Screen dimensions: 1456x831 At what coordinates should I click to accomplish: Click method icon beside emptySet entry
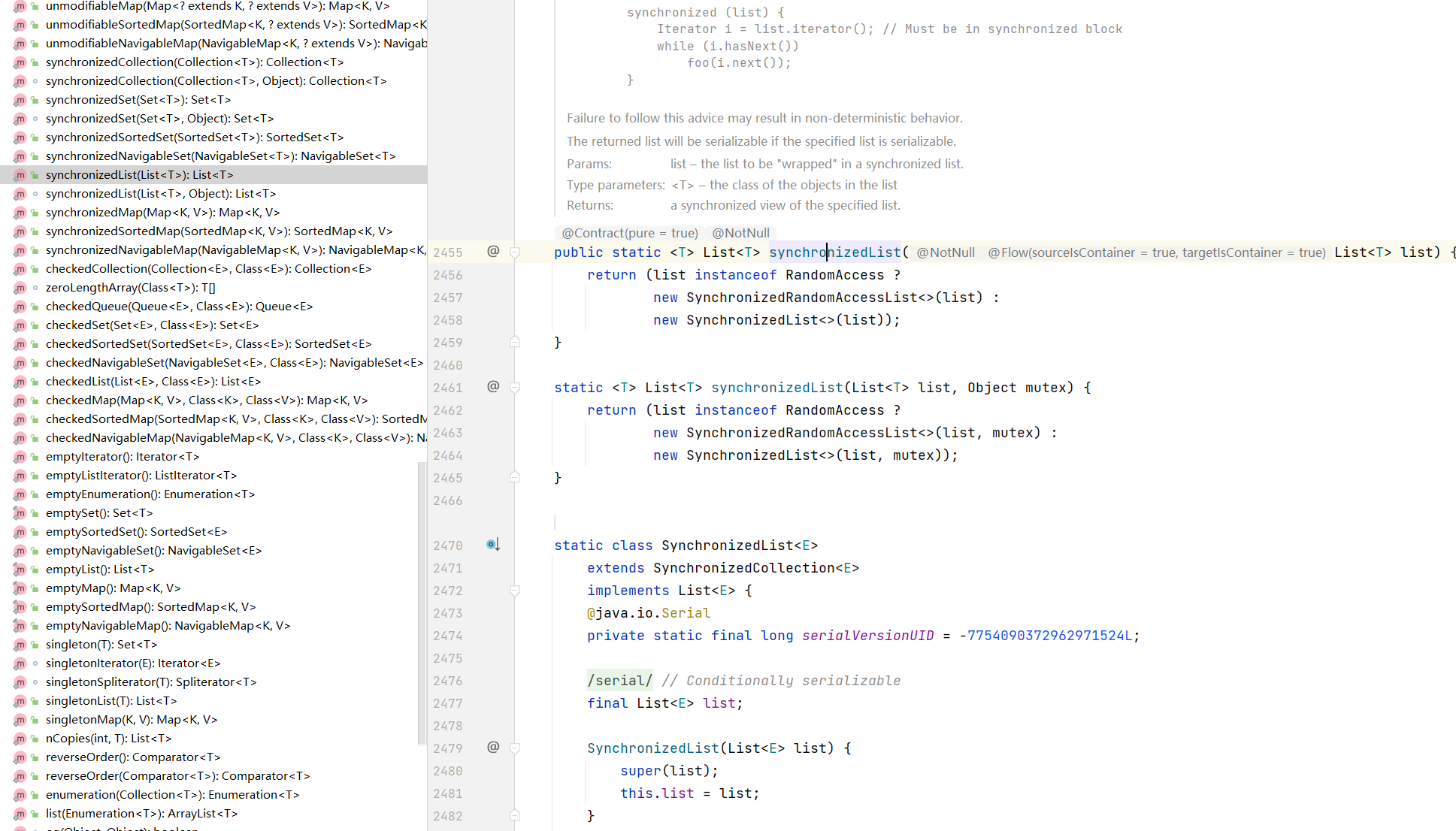coord(20,513)
